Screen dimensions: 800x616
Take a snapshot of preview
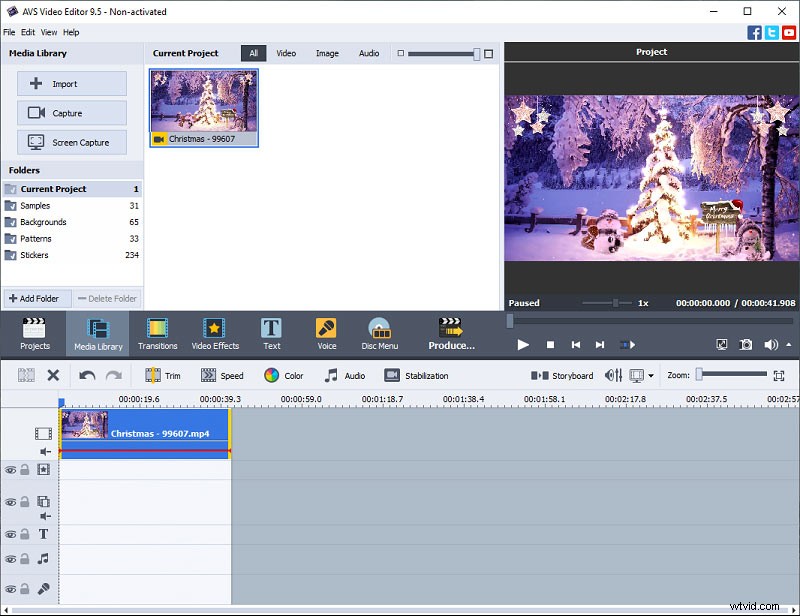pos(745,345)
